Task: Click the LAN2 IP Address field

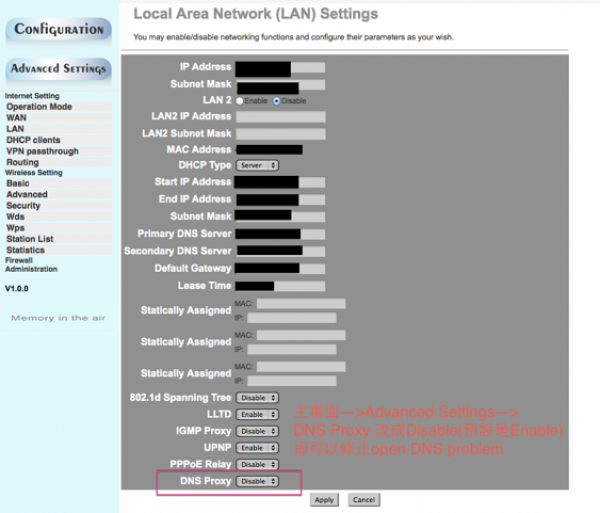Action: click(x=280, y=117)
